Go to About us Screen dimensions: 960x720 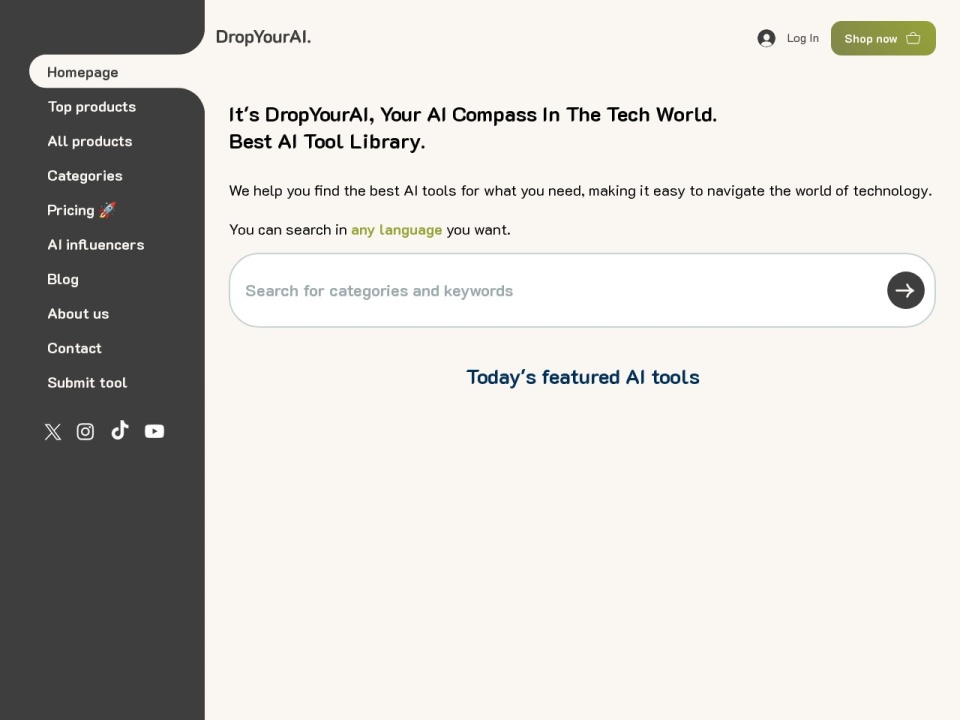click(78, 313)
